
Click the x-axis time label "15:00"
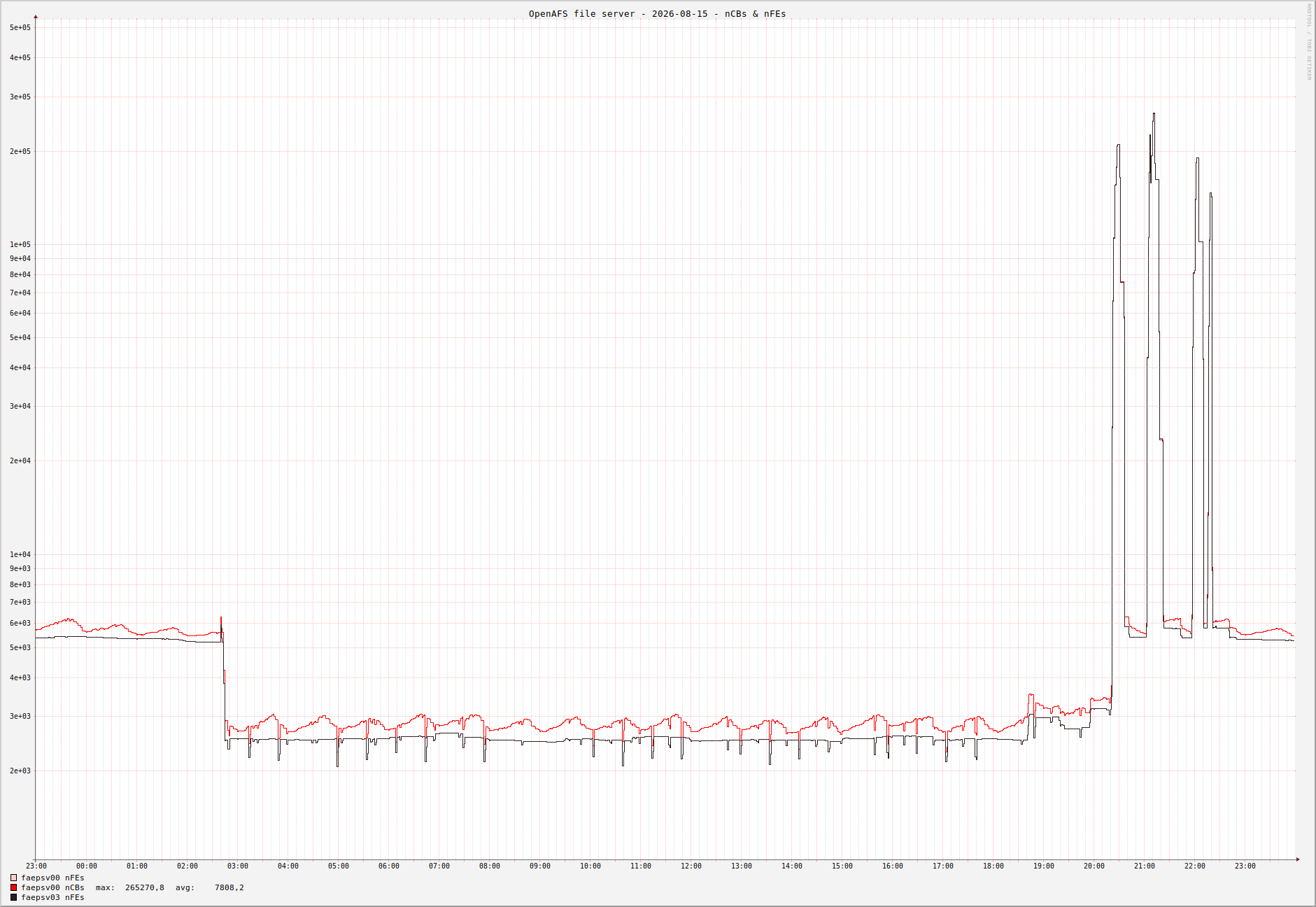coord(842,866)
